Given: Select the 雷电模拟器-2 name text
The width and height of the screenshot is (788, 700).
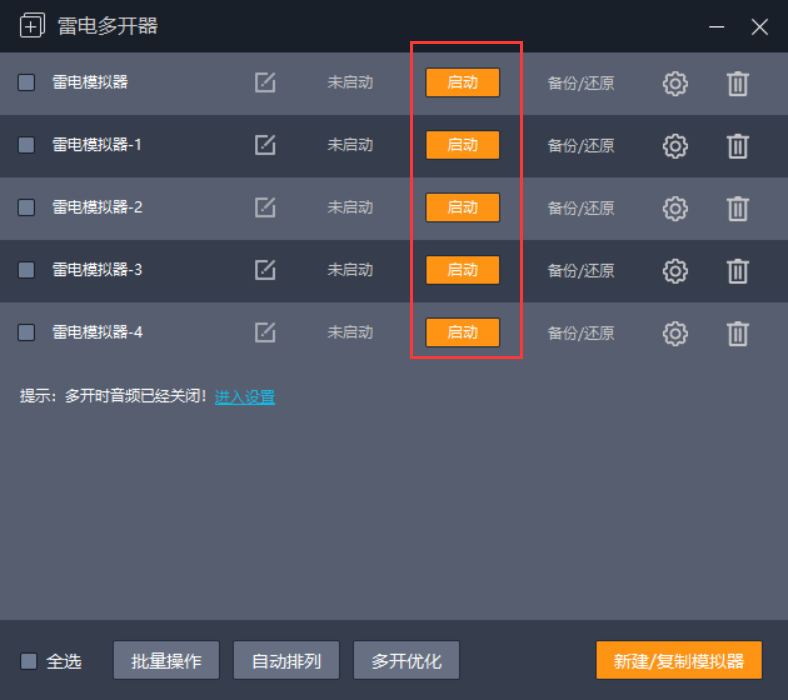Looking at the screenshot, I should (x=97, y=207).
